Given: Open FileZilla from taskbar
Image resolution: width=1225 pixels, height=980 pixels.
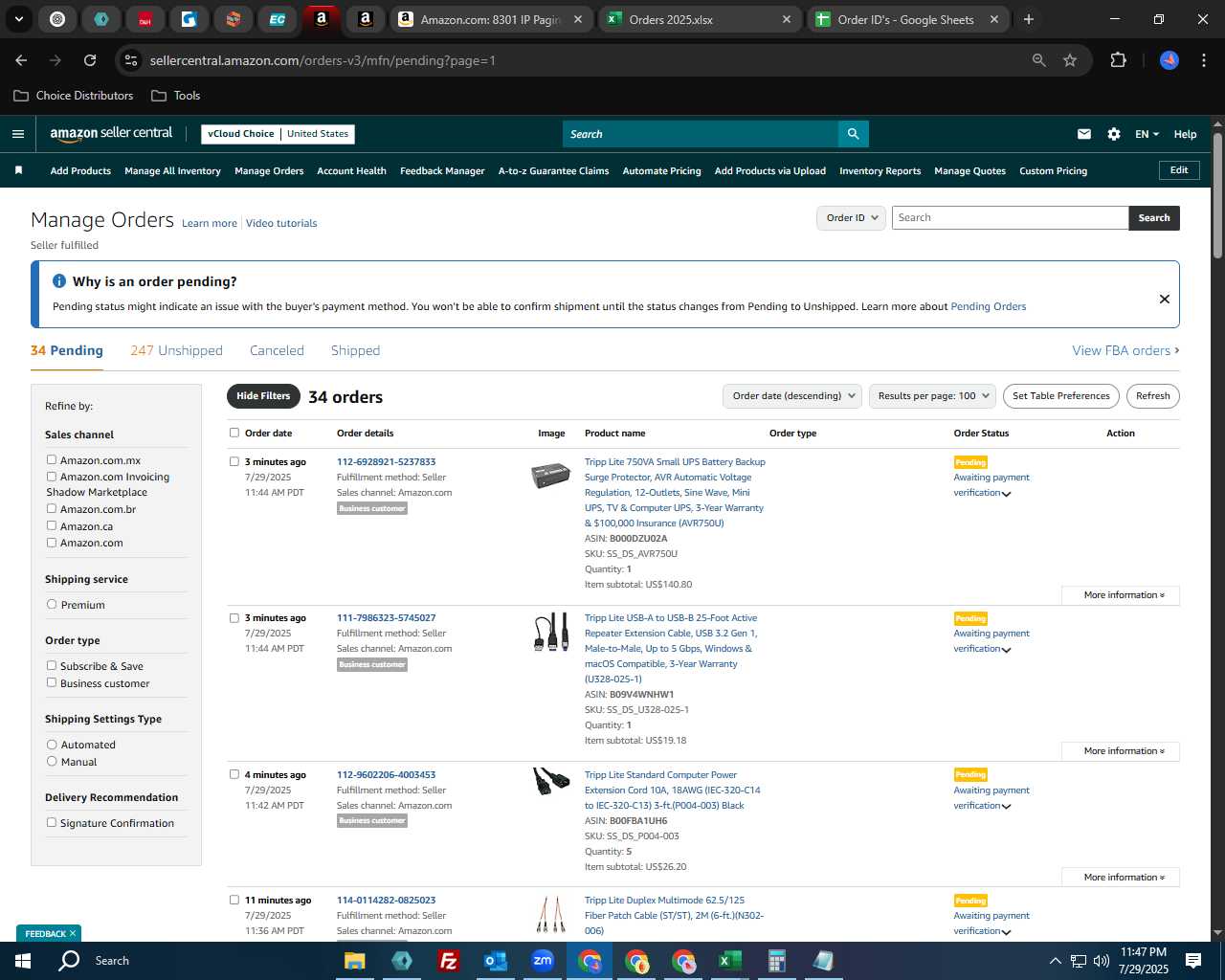Looking at the screenshot, I should click(x=448, y=961).
